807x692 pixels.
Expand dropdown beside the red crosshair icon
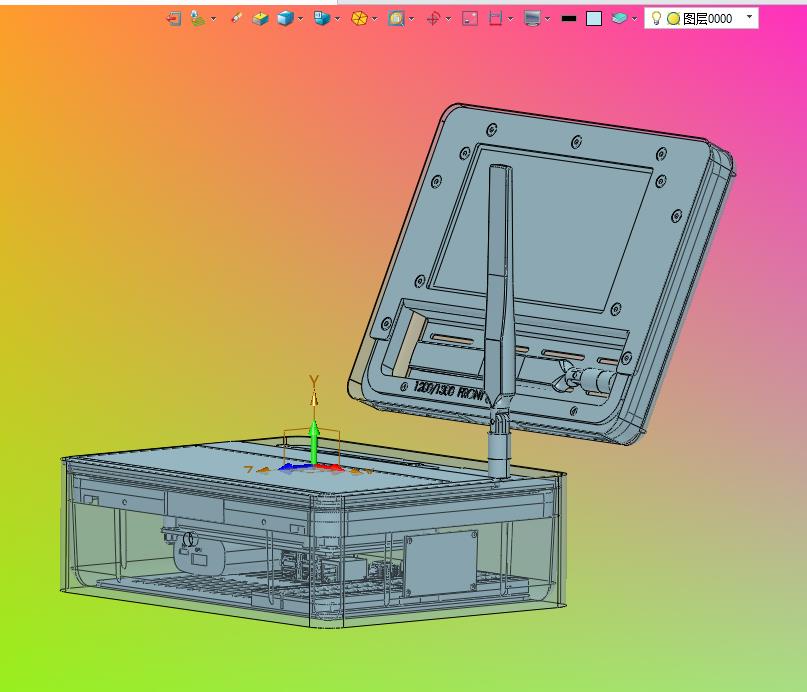point(449,19)
